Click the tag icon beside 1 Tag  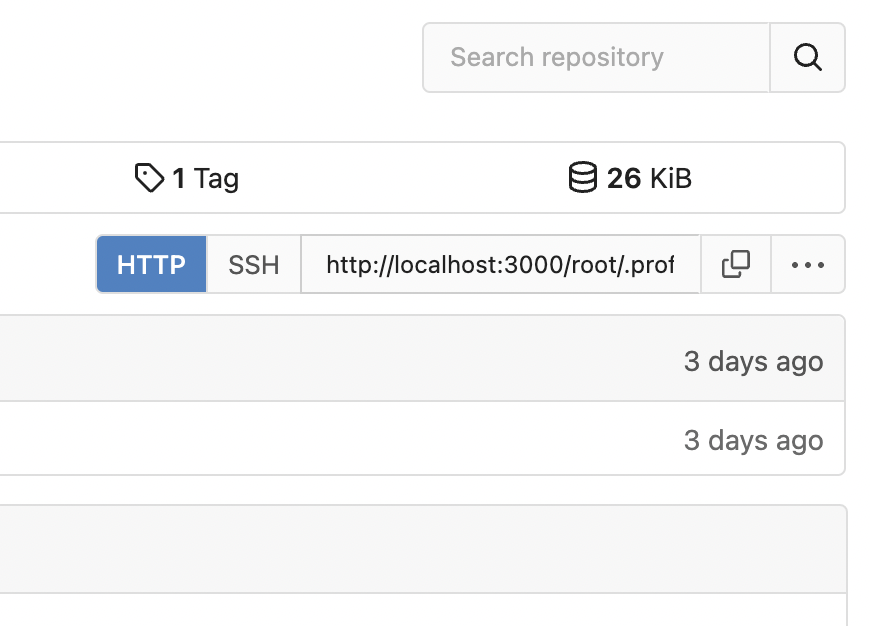(149, 178)
